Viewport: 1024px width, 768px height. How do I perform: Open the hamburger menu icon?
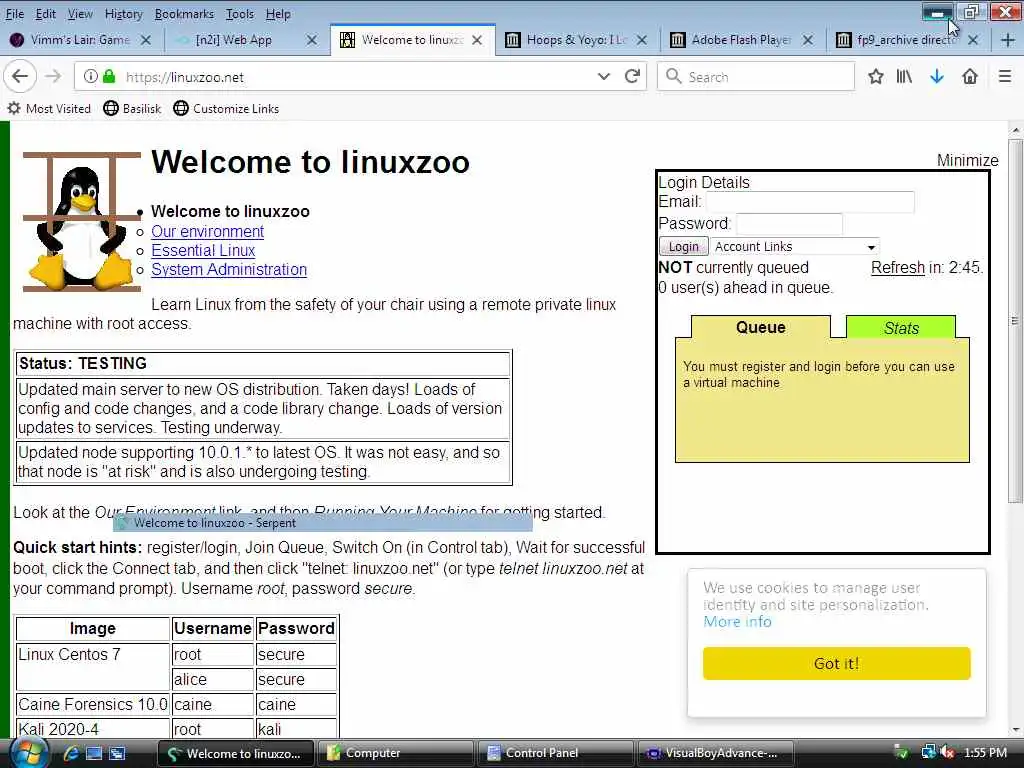pyautogui.click(x=1005, y=76)
